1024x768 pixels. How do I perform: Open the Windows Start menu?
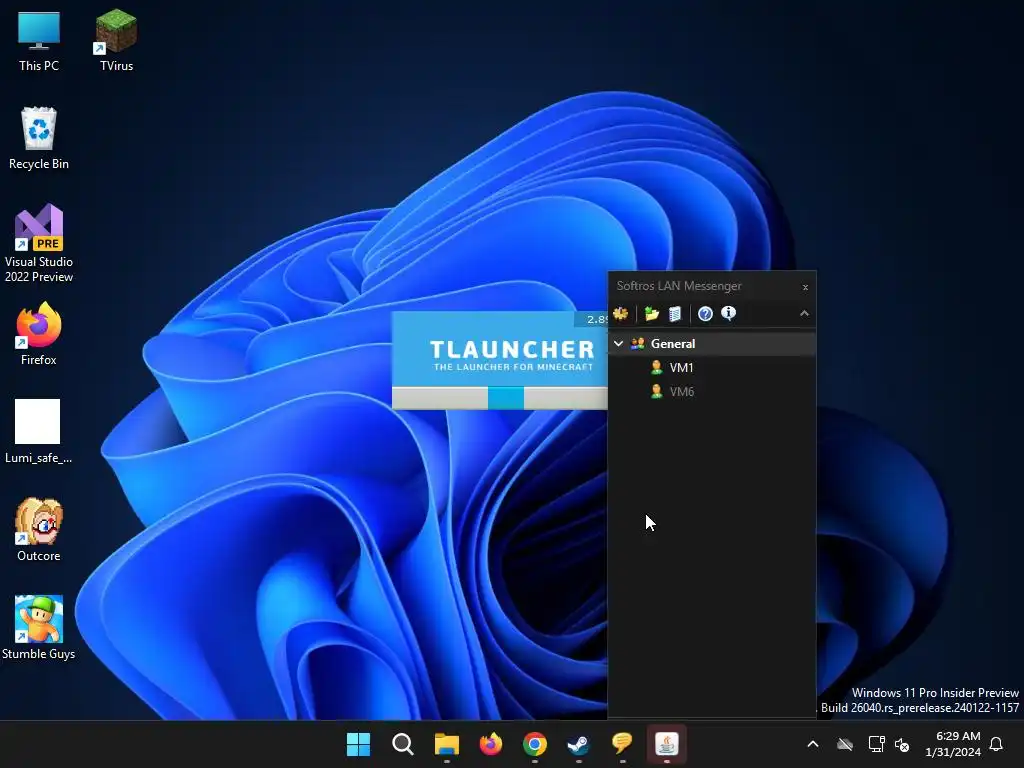(x=359, y=744)
